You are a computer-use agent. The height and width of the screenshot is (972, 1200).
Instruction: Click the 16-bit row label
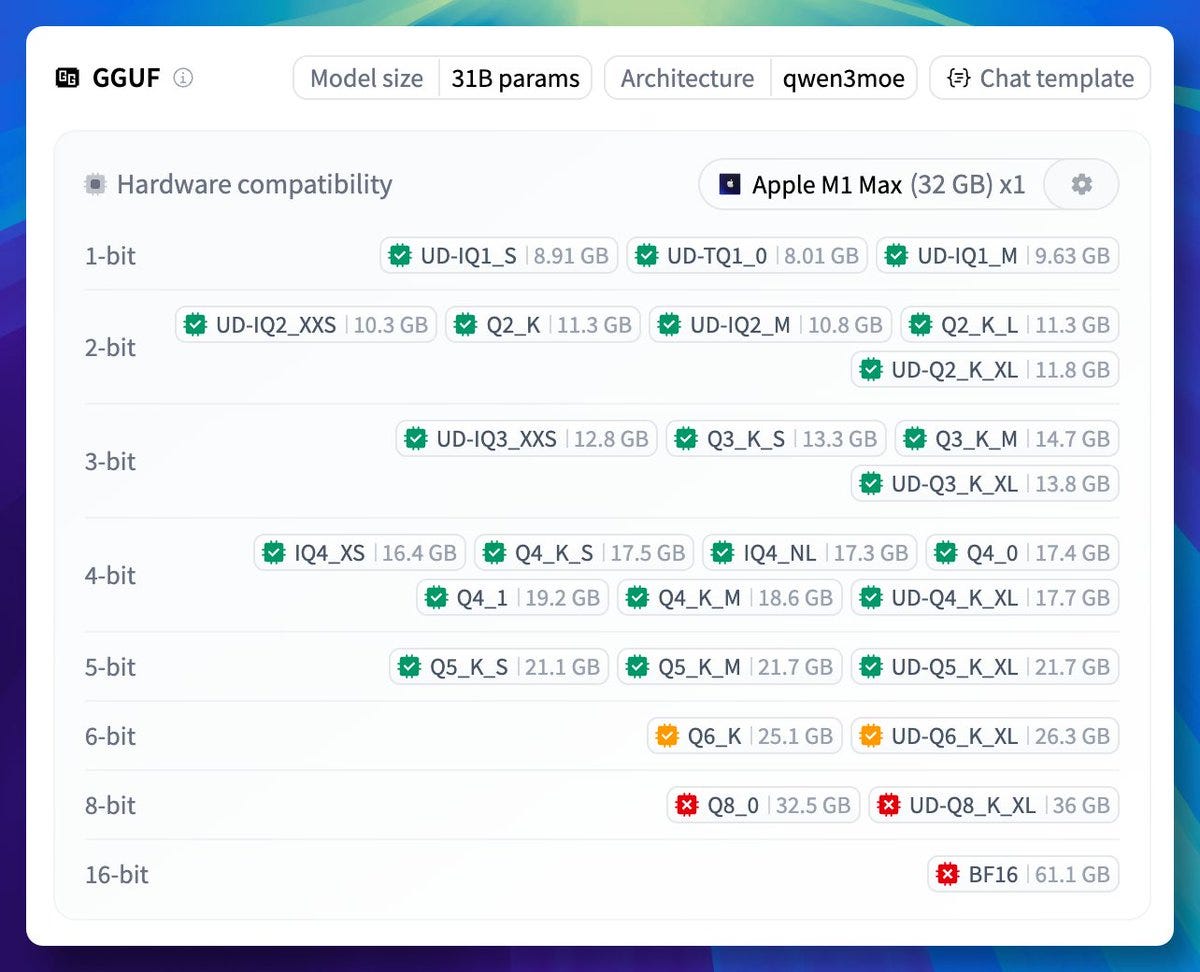pyautogui.click(x=117, y=874)
